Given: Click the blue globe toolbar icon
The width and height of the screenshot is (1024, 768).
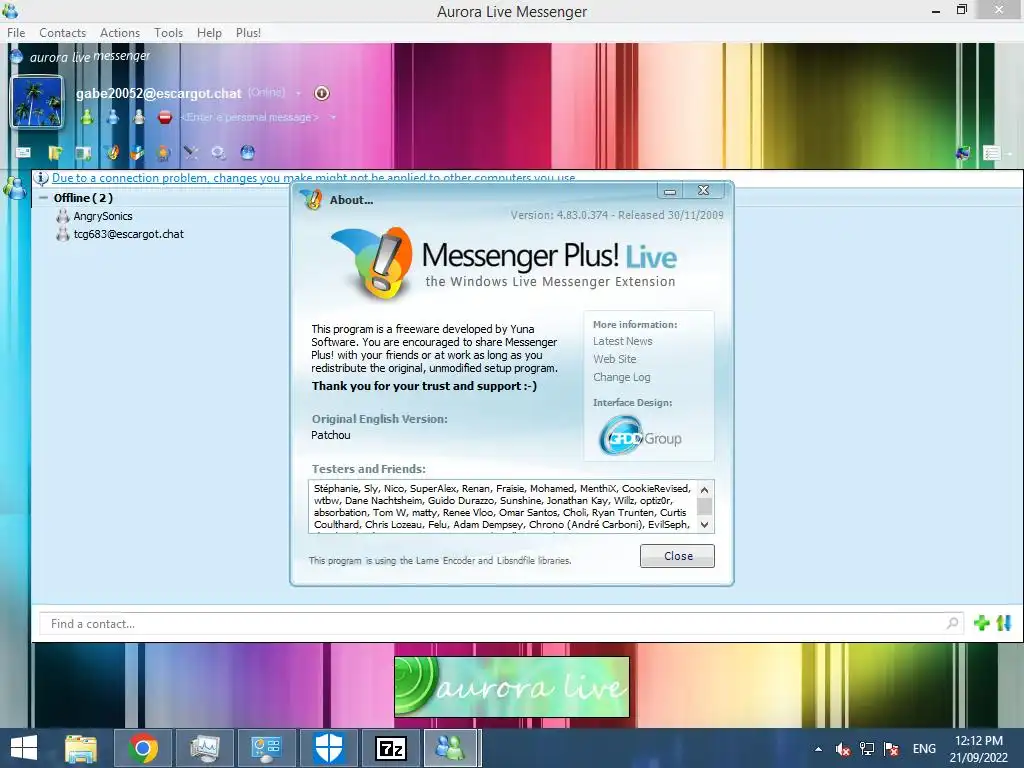Looking at the screenshot, I should point(248,153).
